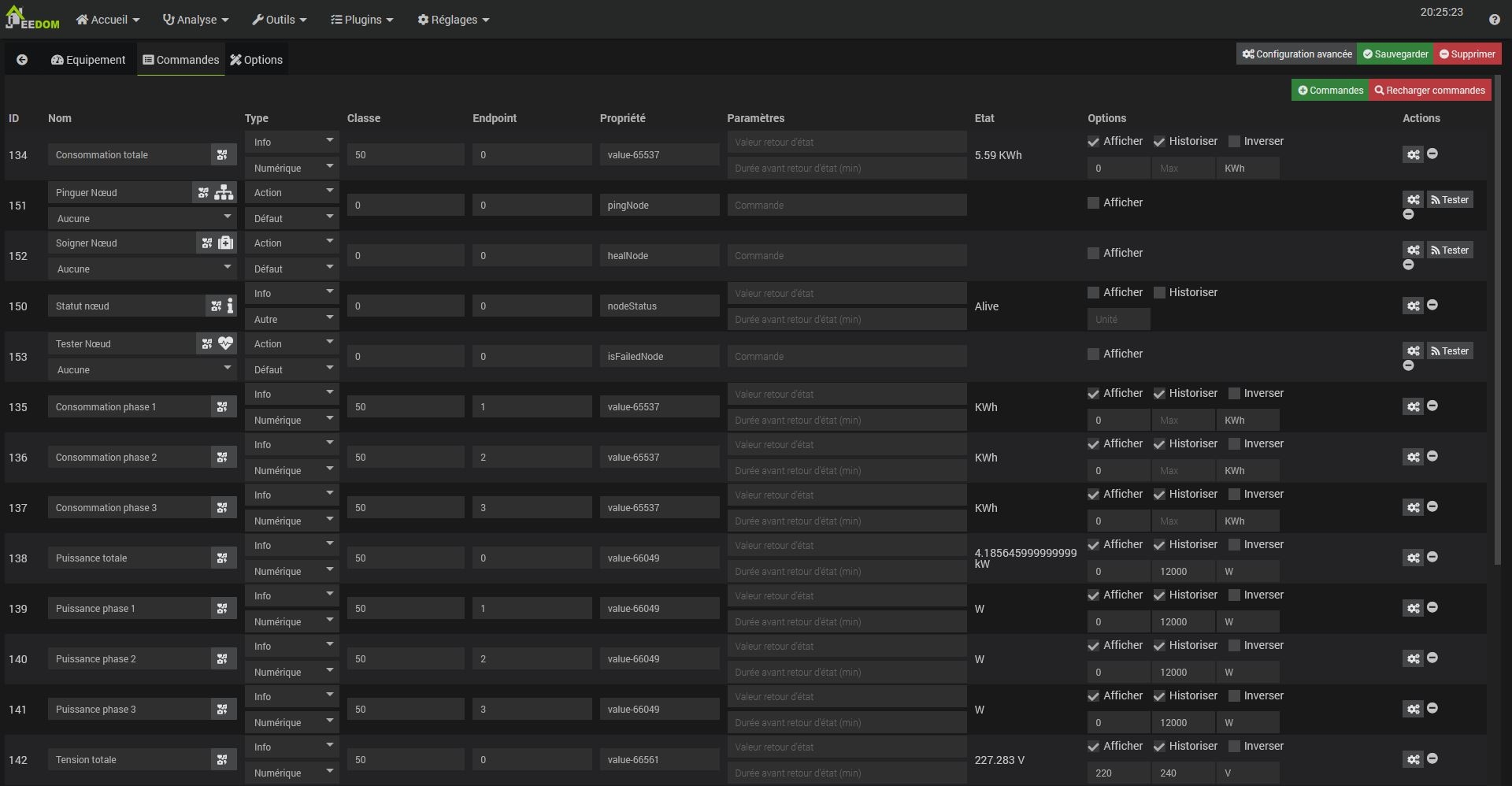This screenshot has width=1512, height=786.
Task: Click Sauvegarder to save equipment
Action: (x=1395, y=54)
